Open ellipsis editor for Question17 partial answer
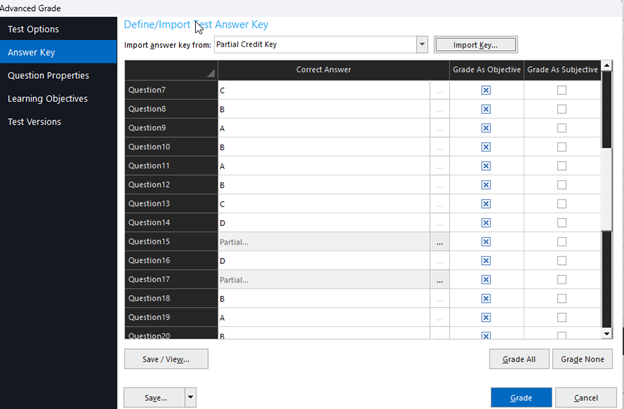Screen dimensions: 624x409 [x=439, y=280]
